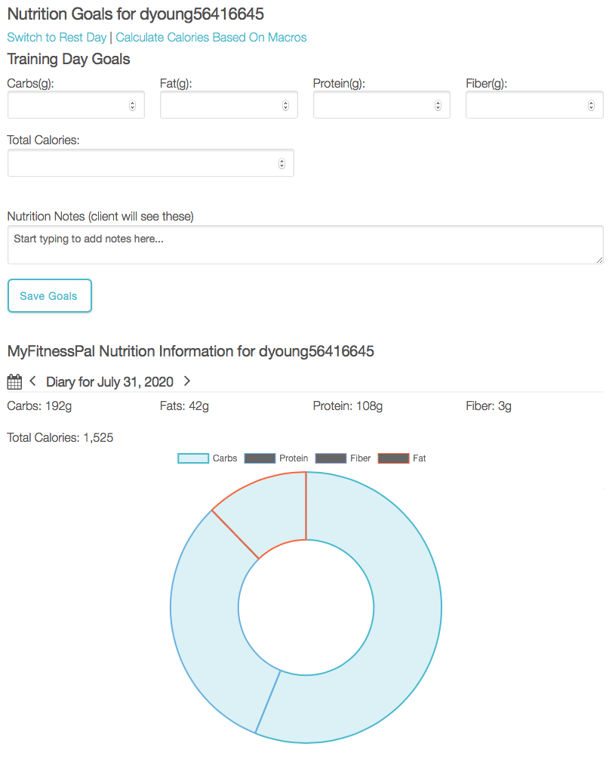Toggle the Carbs legend item in chart

(x=208, y=458)
